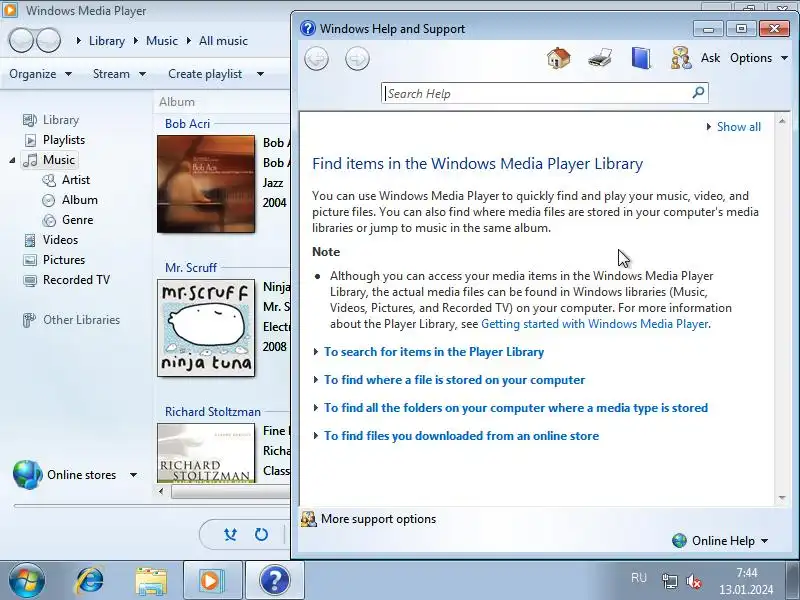The image size is (800, 600).
Task: Select Bob Acri album cover
Action: (206, 184)
